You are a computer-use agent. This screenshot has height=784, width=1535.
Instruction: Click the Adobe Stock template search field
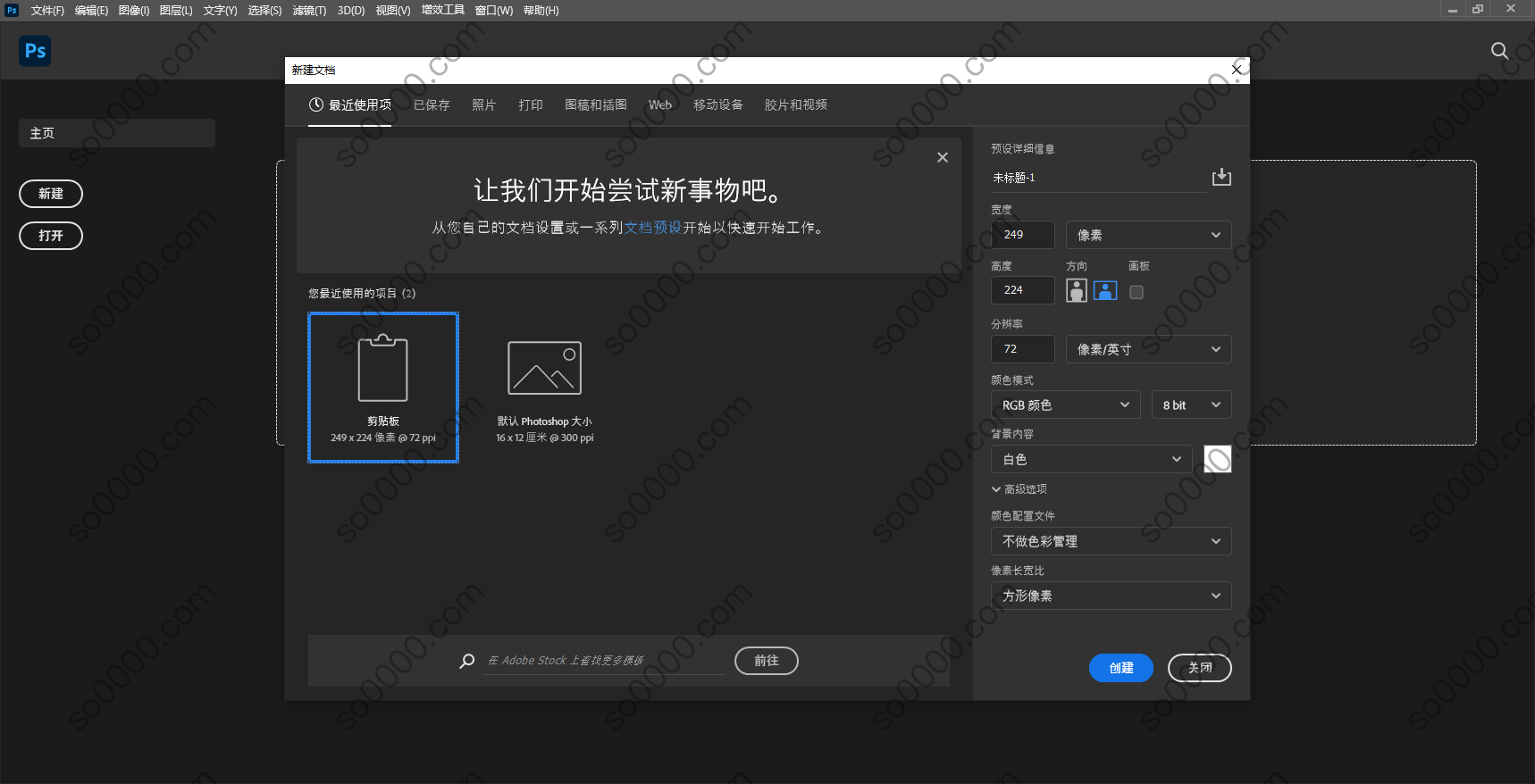pyautogui.click(x=603, y=661)
